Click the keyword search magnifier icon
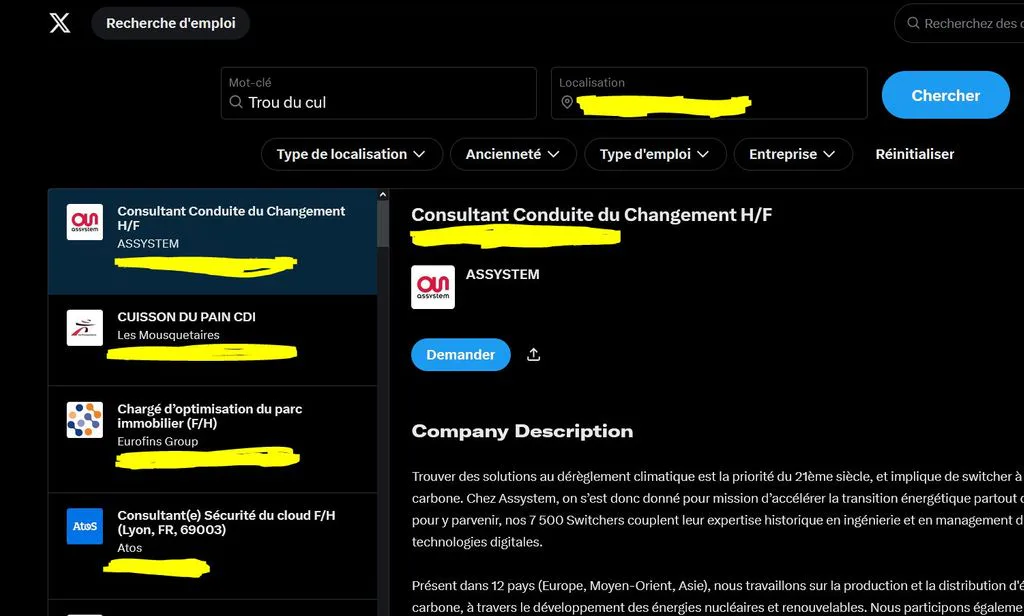Screen dimensions: 1024x616 [236, 102]
